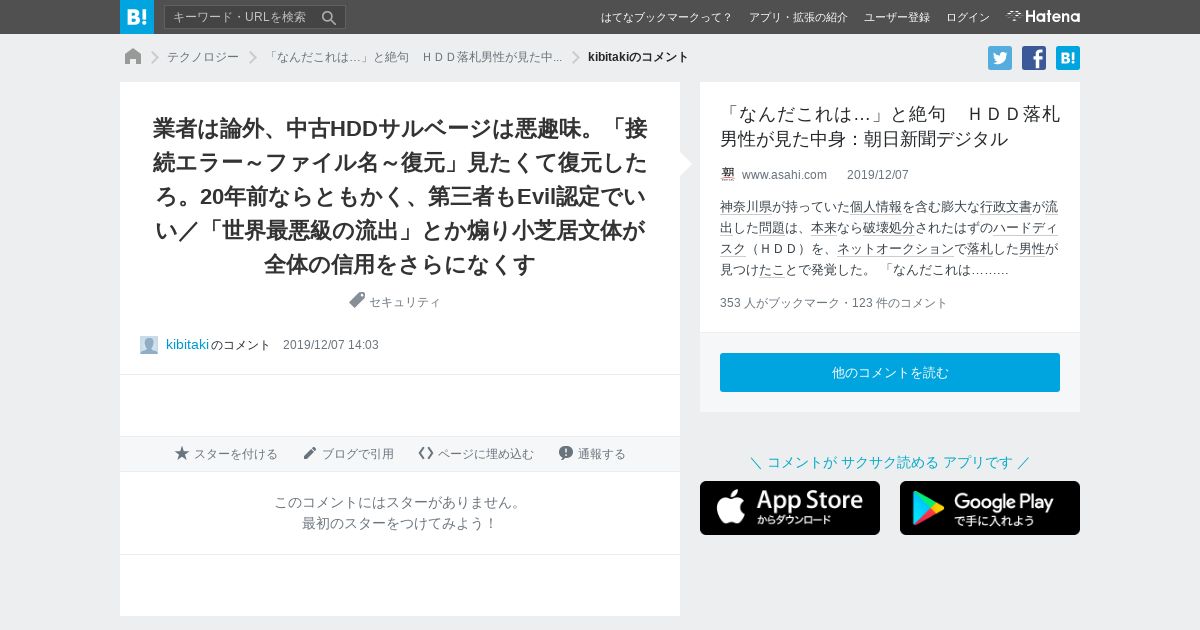Open 353 人がブックマーク count link
1200x630 pixels.
[780, 303]
